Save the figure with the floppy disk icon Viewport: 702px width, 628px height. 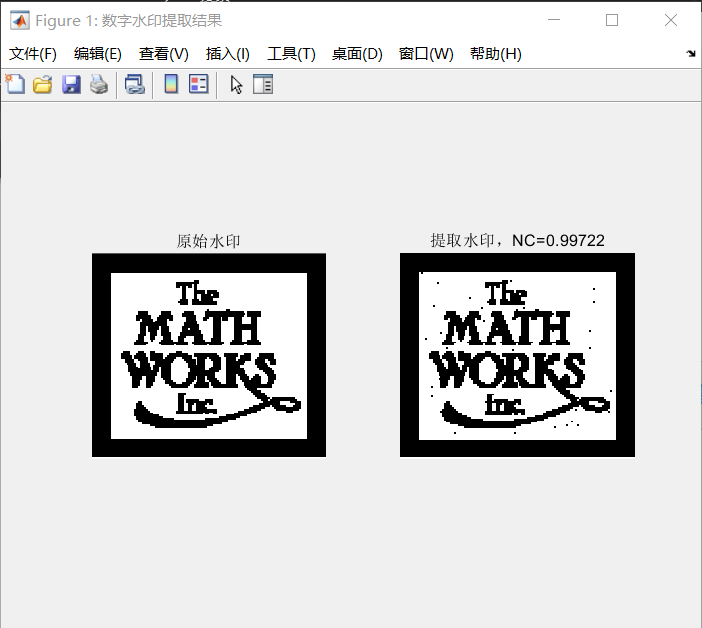pyautogui.click(x=71, y=84)
